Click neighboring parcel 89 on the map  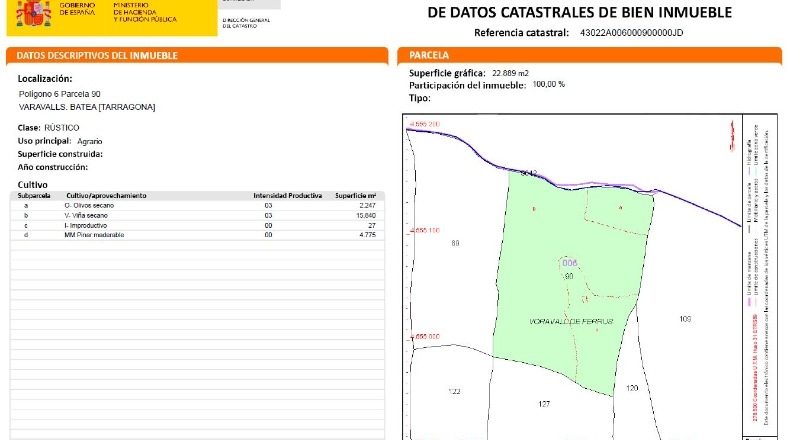(x=455, y=243)
